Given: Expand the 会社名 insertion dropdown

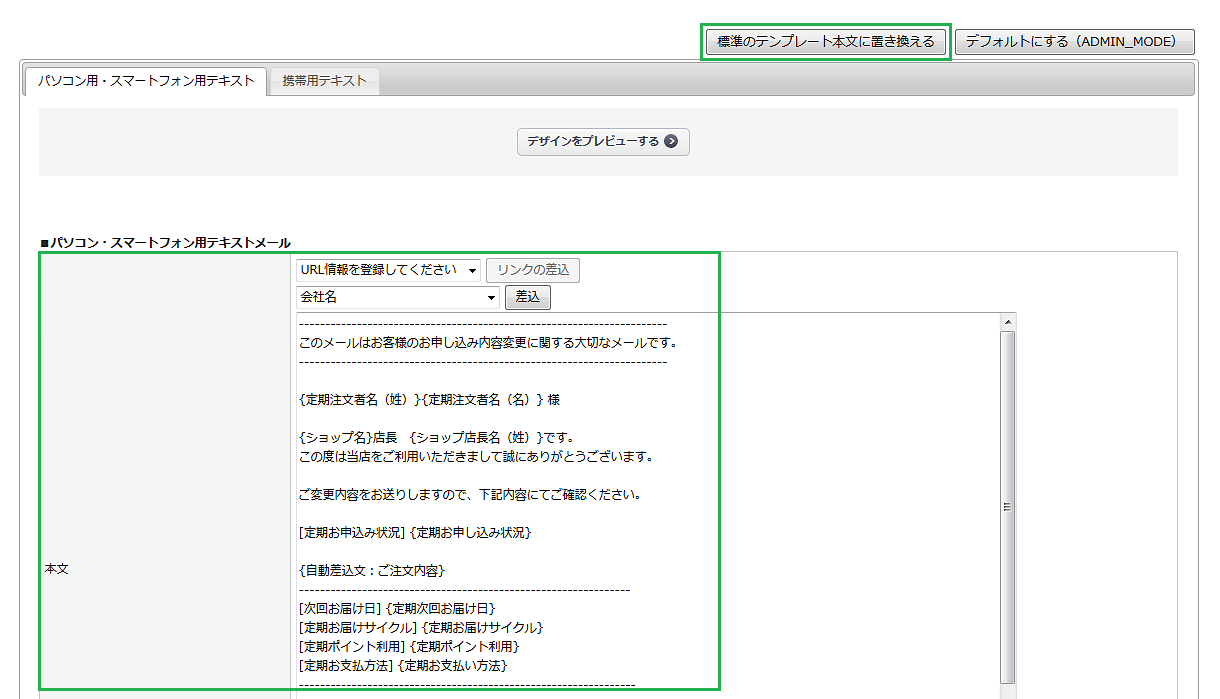Looking at the screenshot, I should 397,298.
